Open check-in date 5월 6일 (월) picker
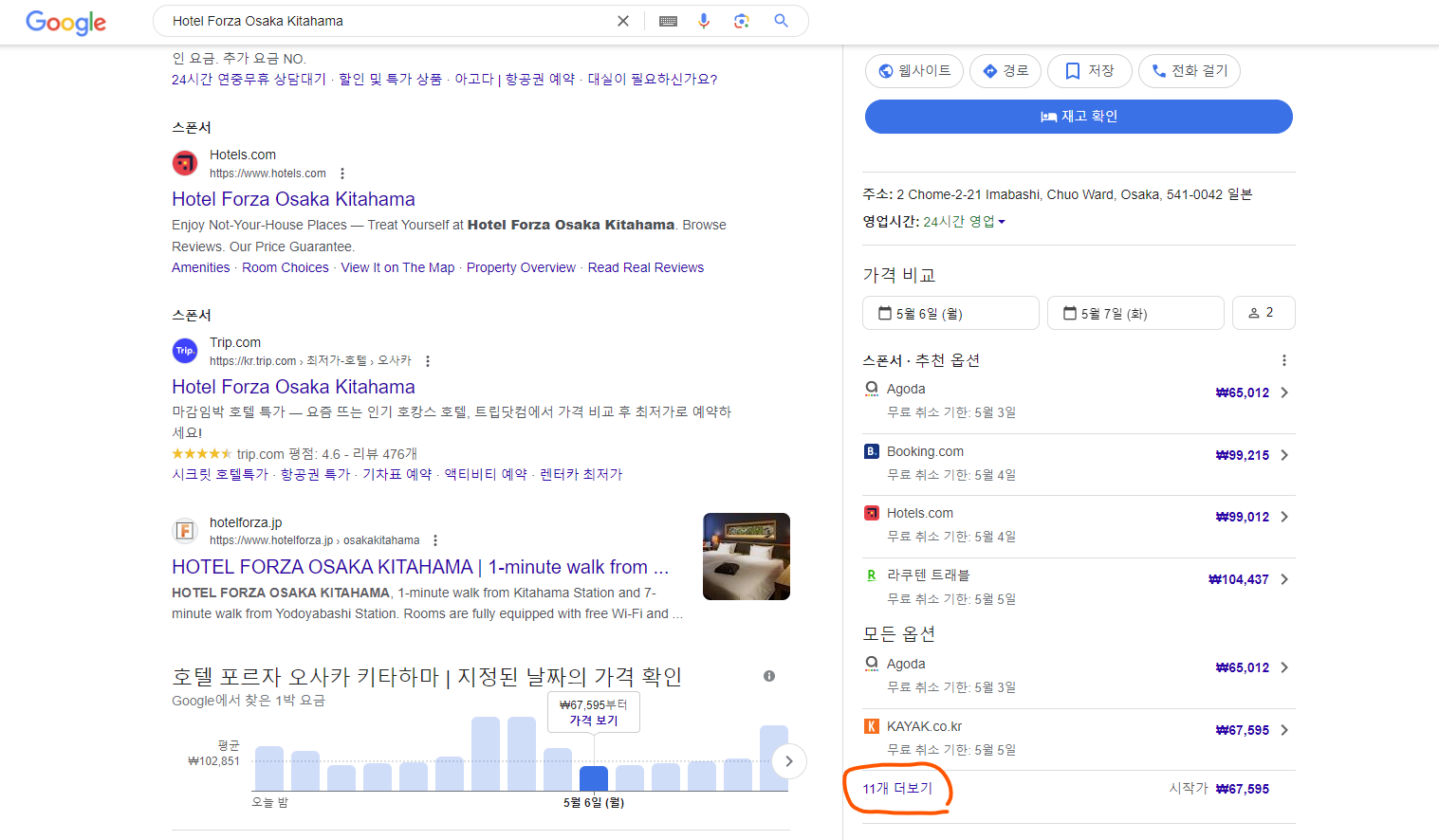This screenshot has height=840, width=1439. pyautogui.click(x=950, y=313)
